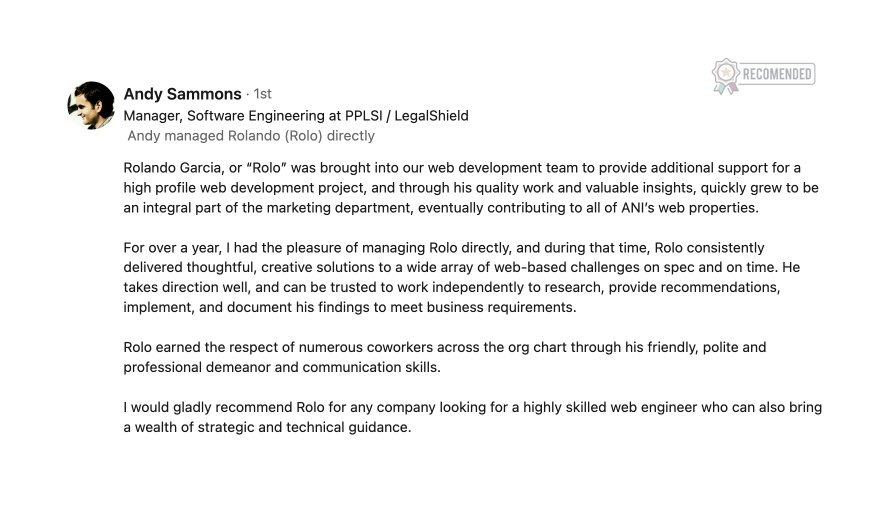884x508 pixels.
Task: Click the RECOMENDED badge text label
Action: coord(777,74)
